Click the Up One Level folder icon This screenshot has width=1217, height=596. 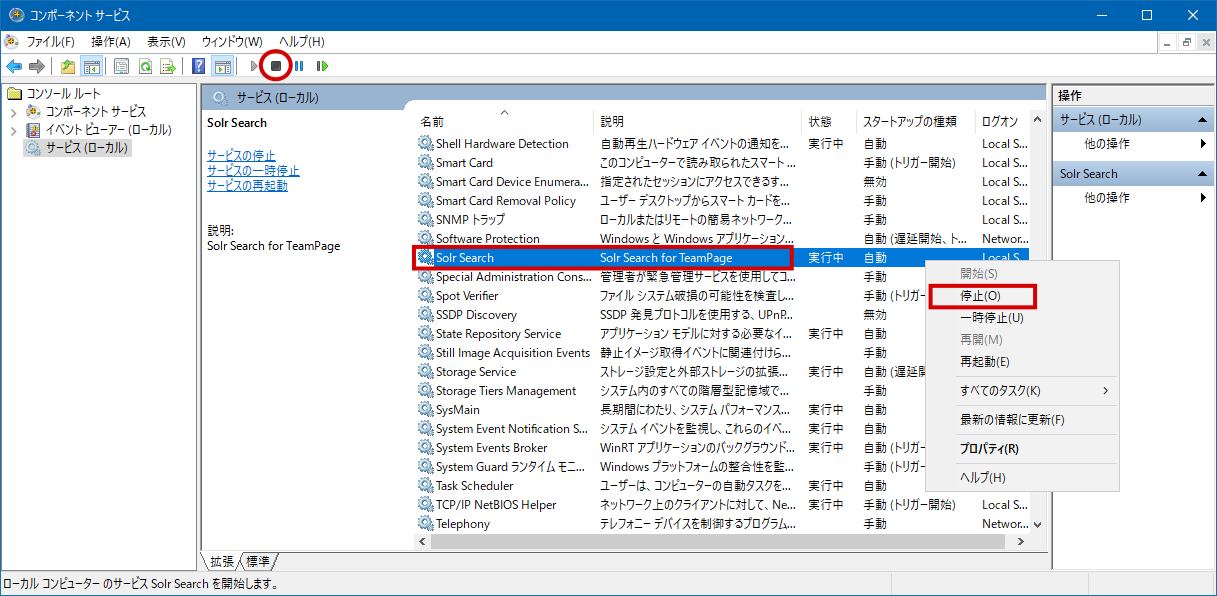click(x=67, y=66)
